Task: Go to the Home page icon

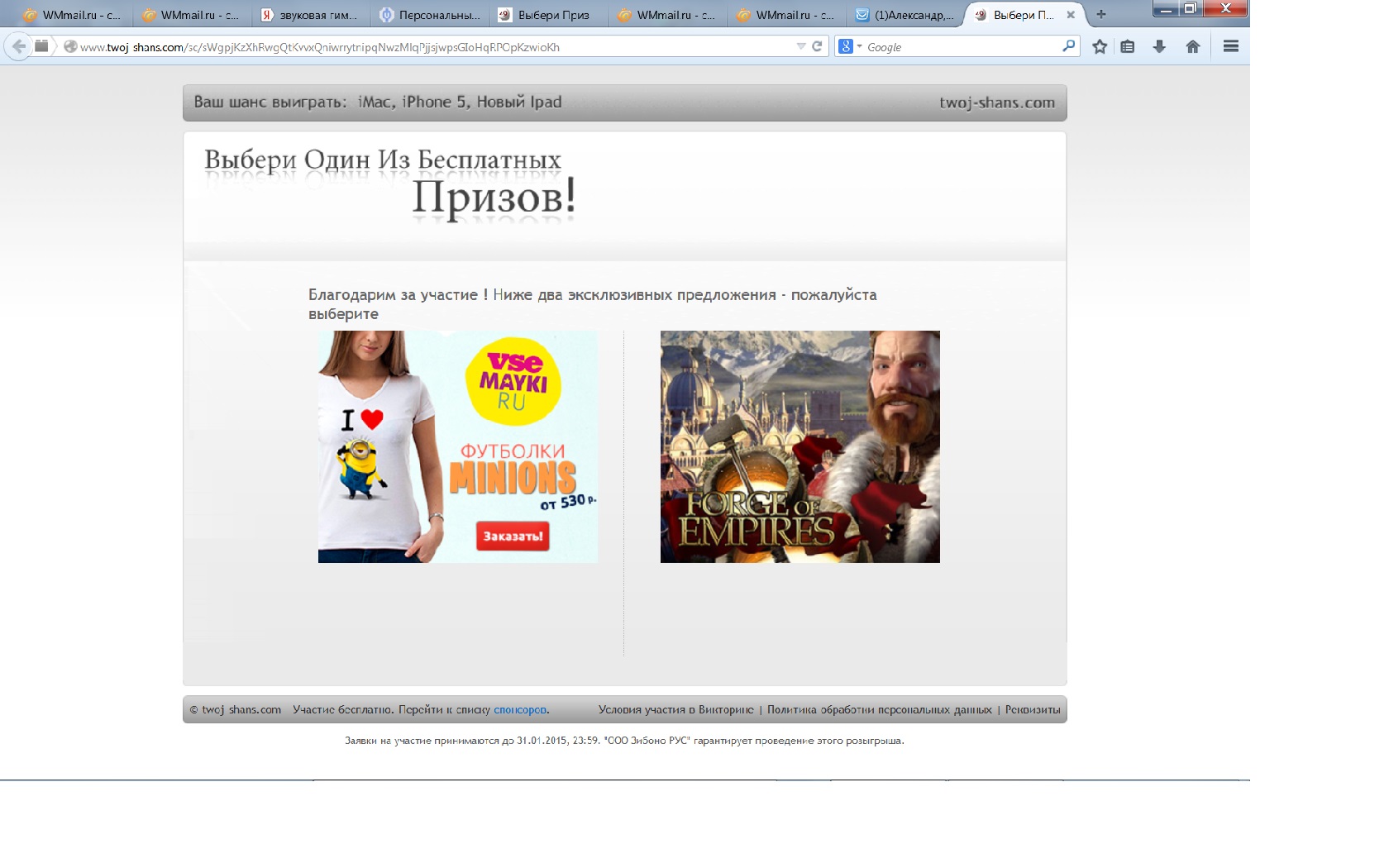Action: pos(1192,47)
